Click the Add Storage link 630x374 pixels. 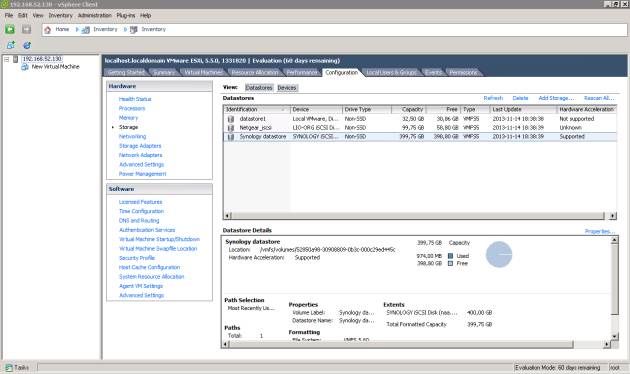click(x=556, y=98)
